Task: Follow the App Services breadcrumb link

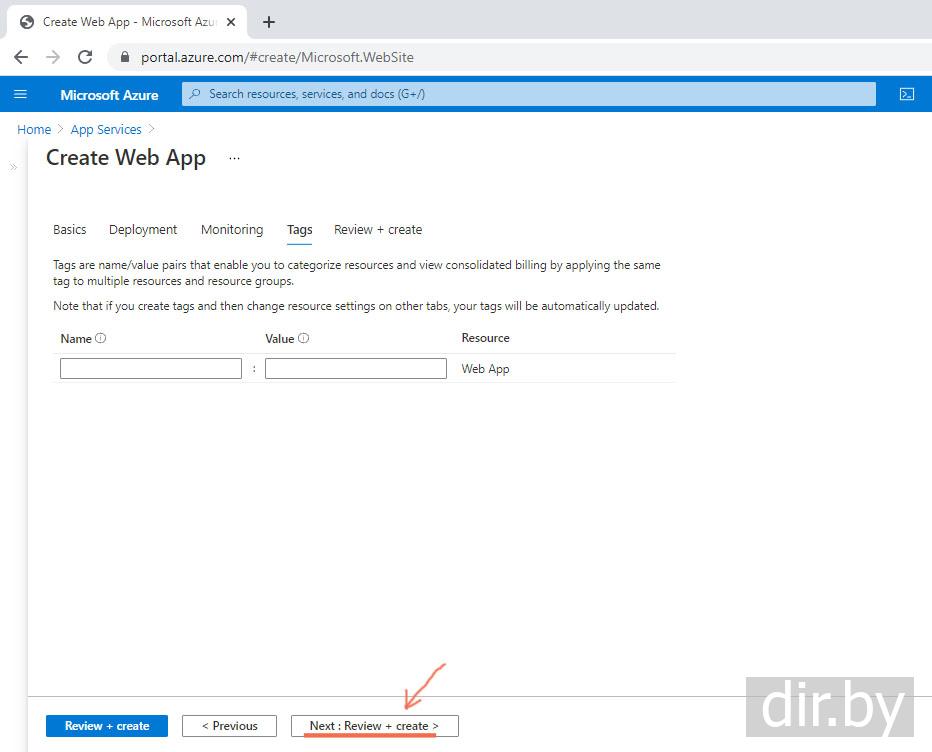Action: [106, 130]
